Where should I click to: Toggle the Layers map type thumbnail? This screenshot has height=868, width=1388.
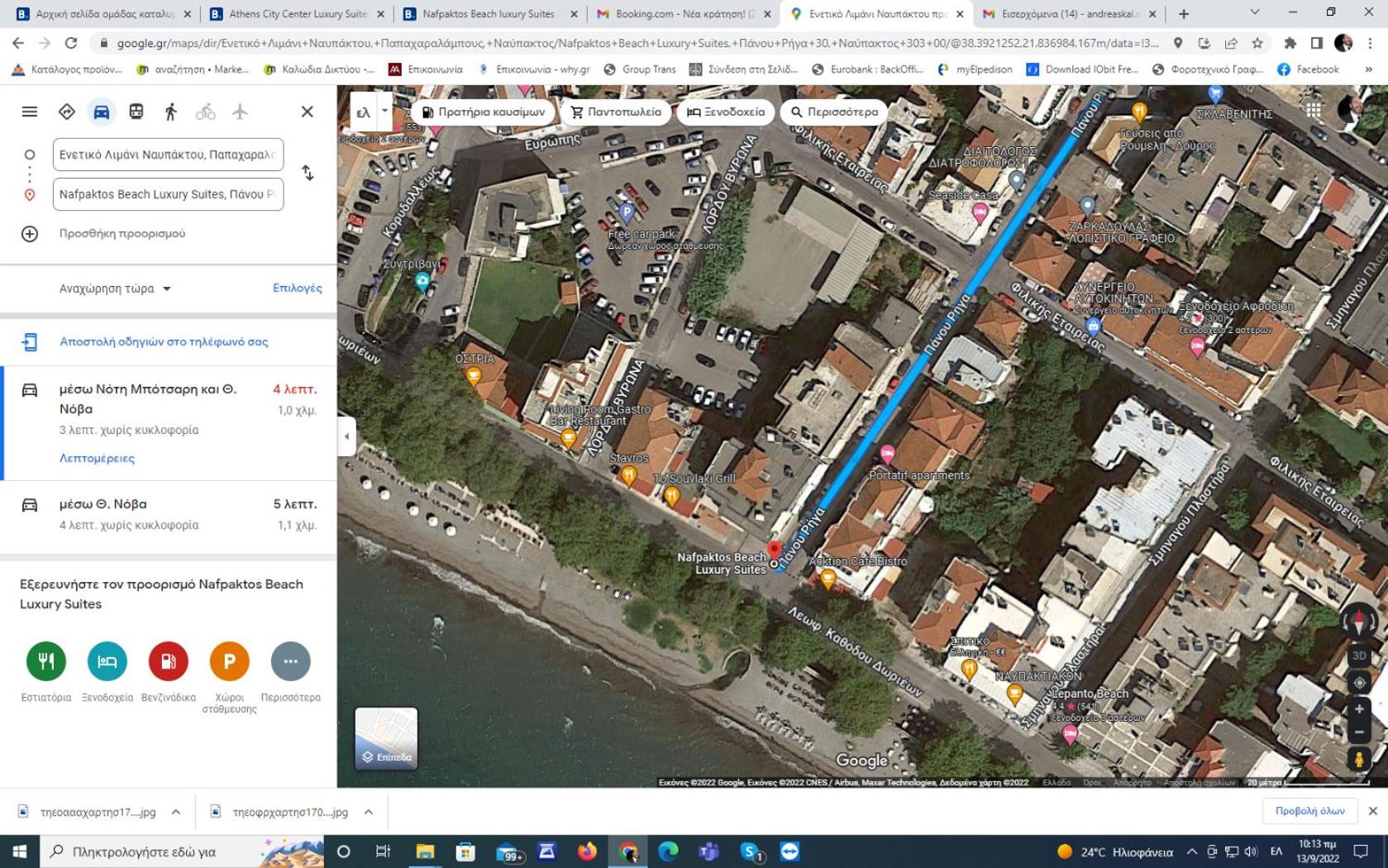click(x=386, y=738)
